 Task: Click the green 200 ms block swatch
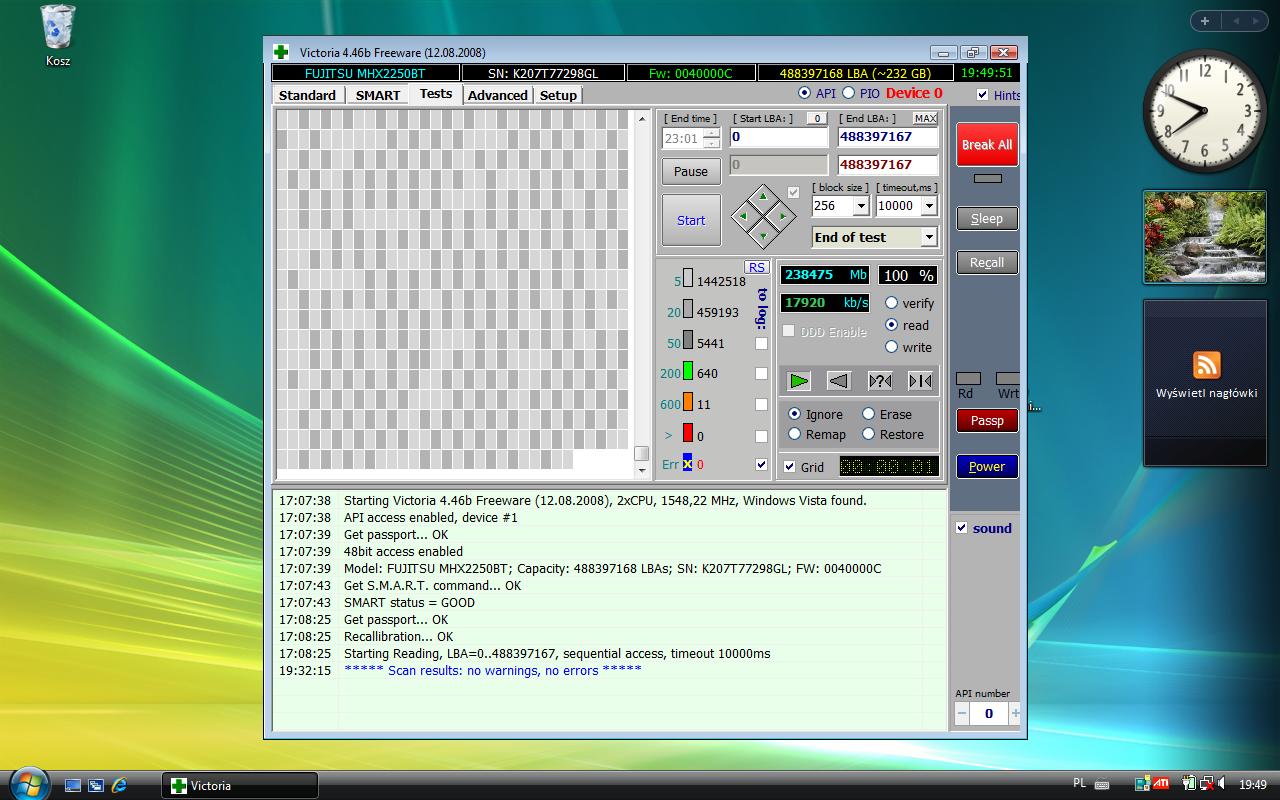(x=688, y=372)
